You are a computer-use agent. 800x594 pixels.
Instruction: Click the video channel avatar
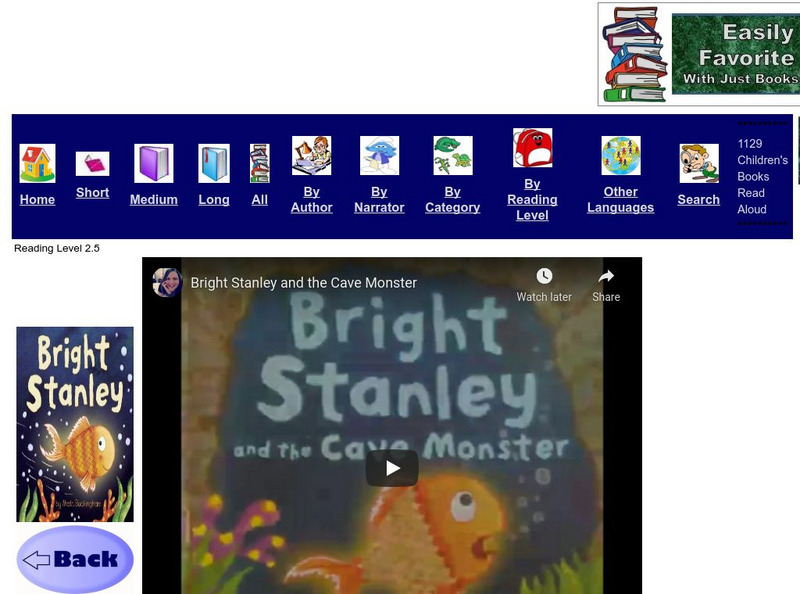167,282
